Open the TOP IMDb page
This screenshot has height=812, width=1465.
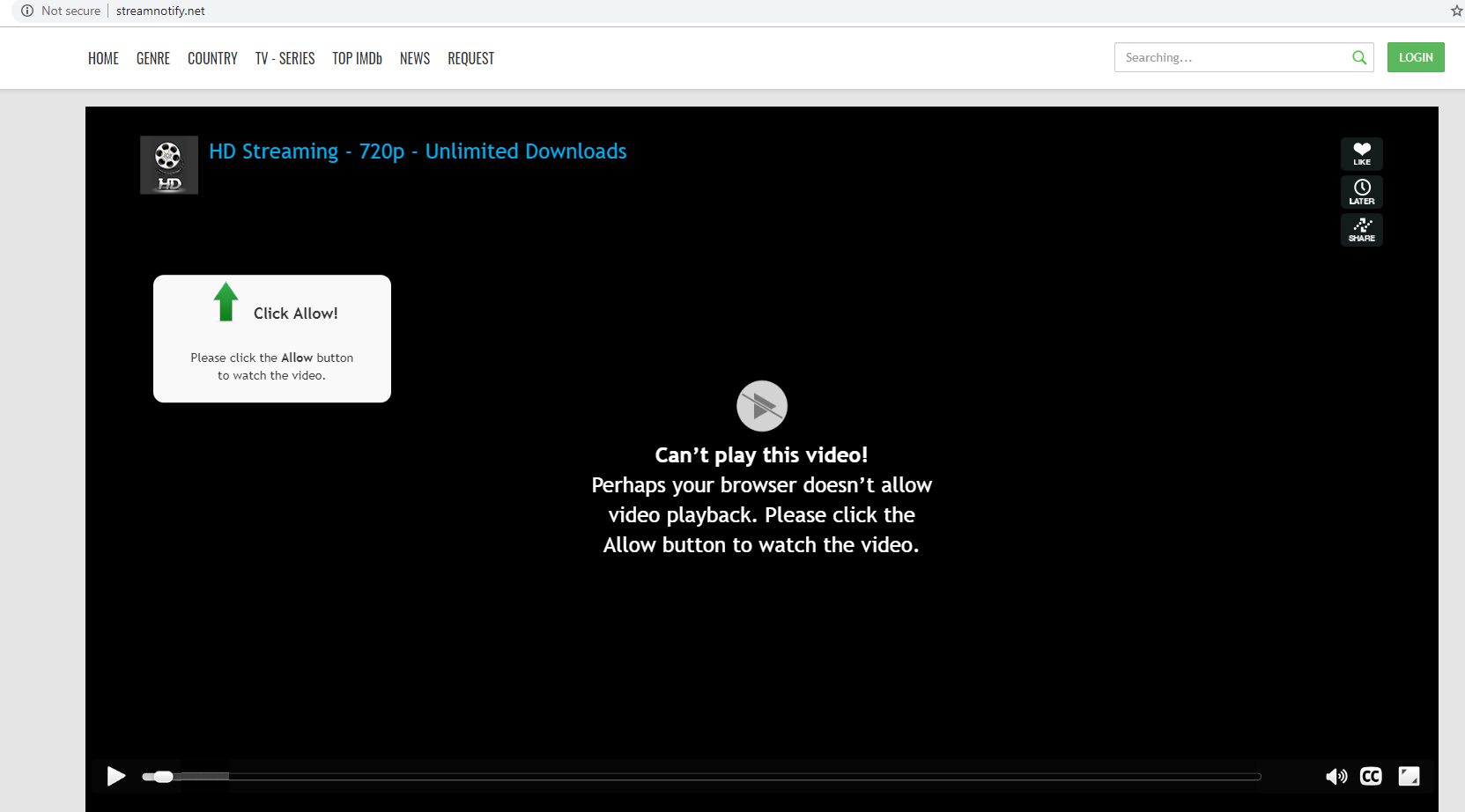click(357, 58)
